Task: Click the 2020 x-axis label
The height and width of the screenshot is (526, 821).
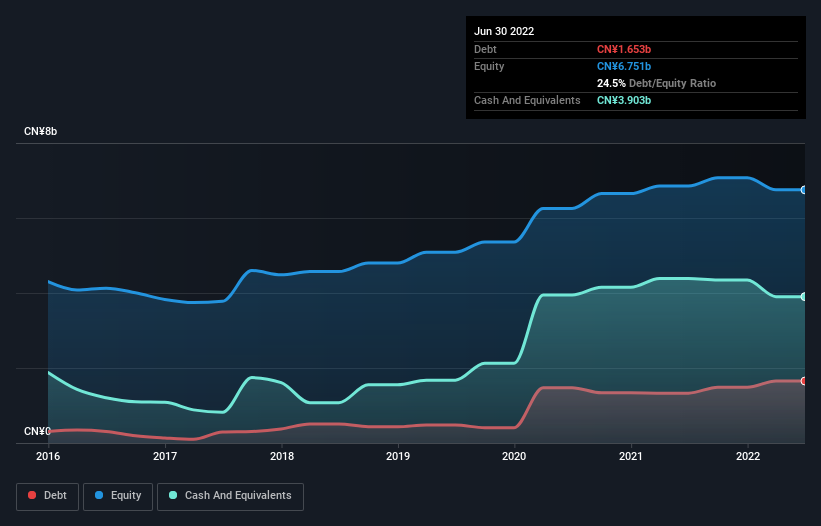Action: [x=514, y=456]
